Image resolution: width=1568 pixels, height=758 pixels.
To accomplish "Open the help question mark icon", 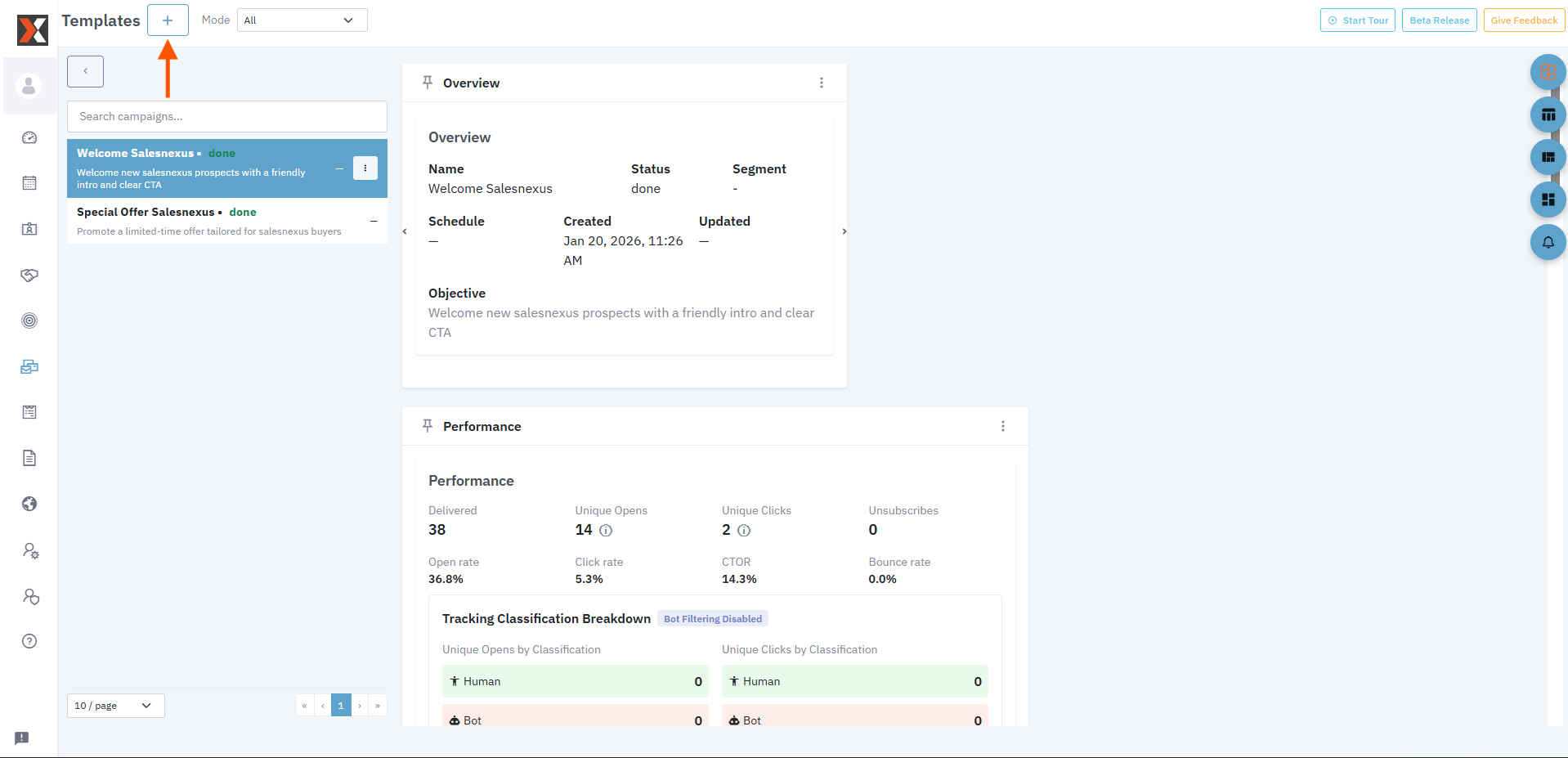I will point(29,641).
